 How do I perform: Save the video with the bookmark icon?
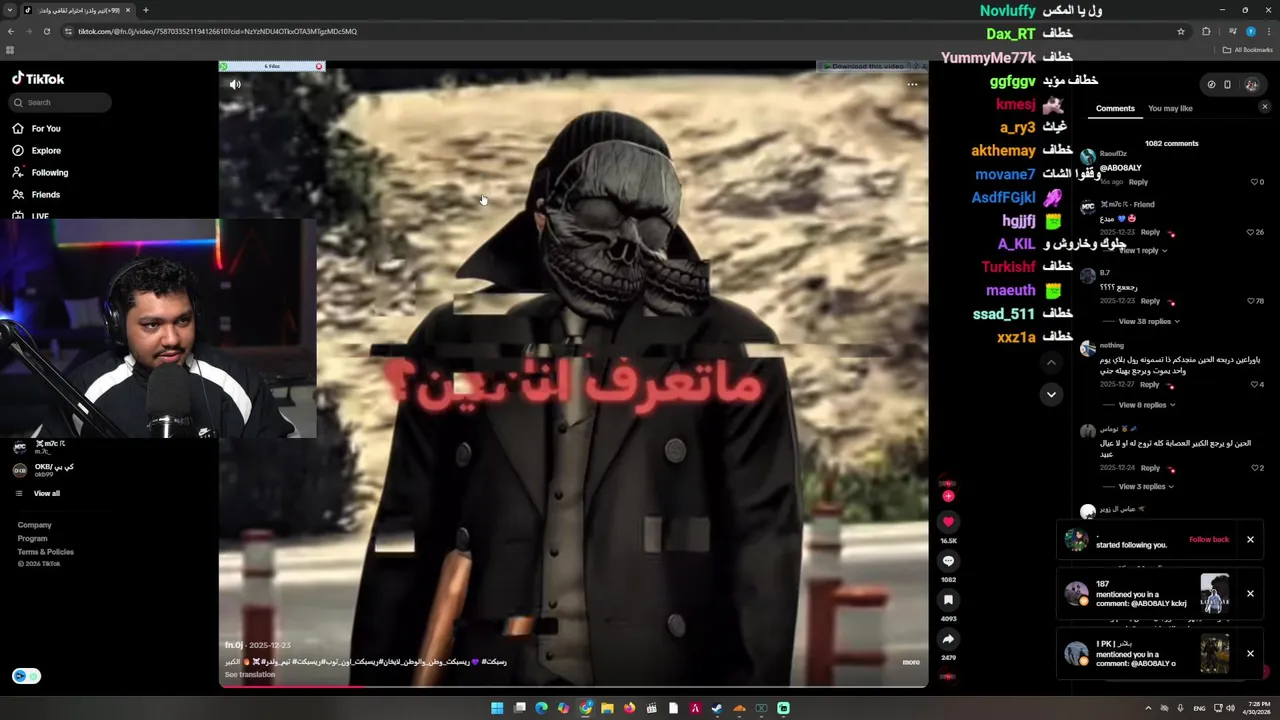[948, 600]
